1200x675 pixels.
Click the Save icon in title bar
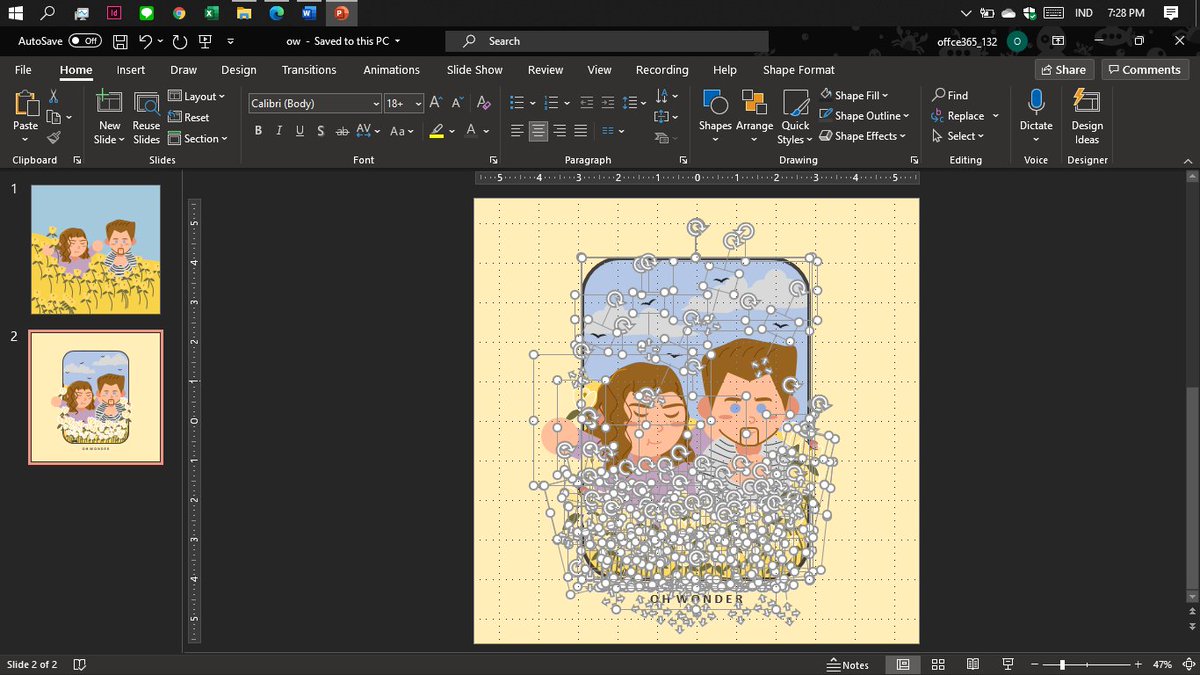point(120,41)
